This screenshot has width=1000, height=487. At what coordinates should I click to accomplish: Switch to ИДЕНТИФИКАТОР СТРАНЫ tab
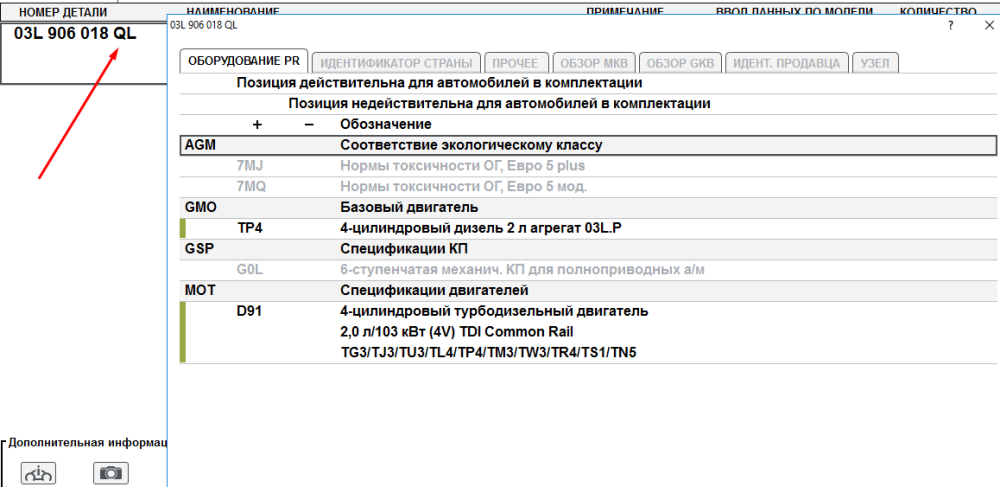396,62
